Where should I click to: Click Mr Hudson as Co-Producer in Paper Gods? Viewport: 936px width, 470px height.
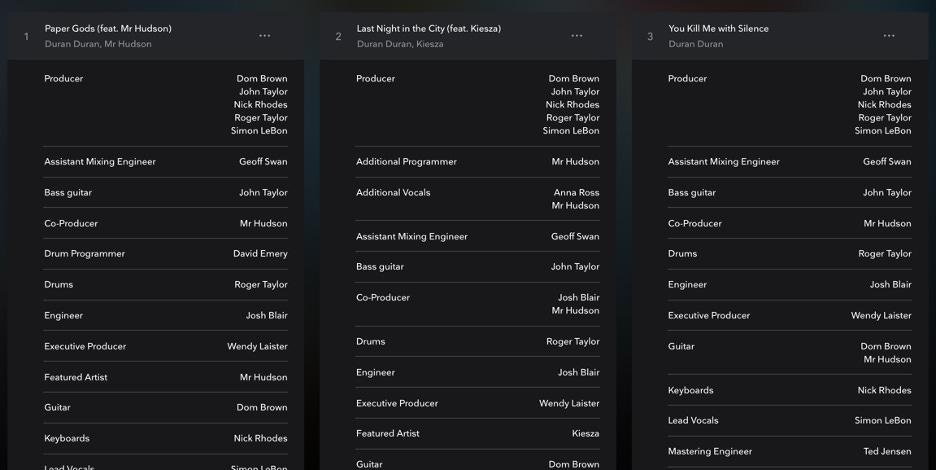pos(263,223)
